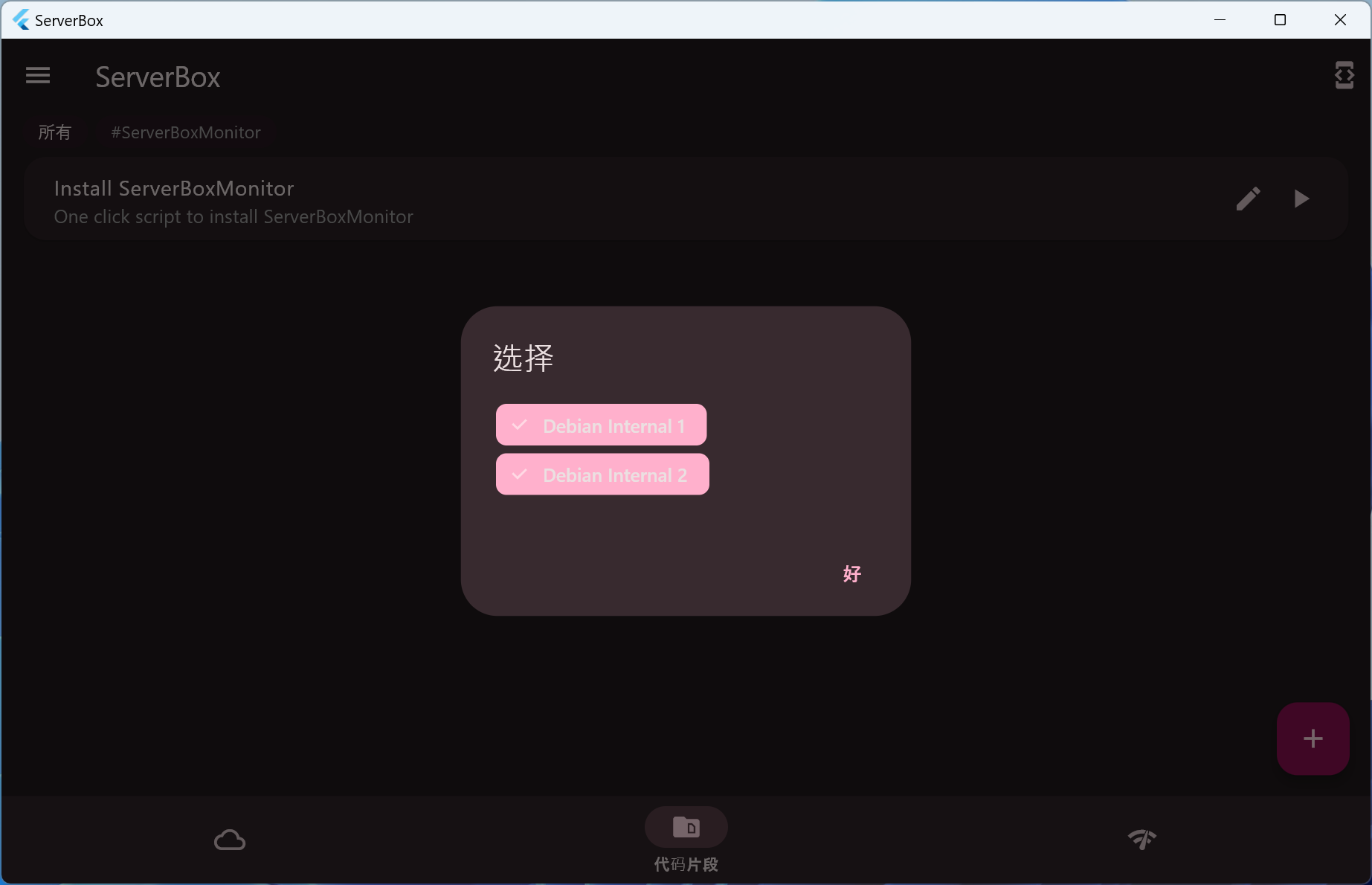Minimize the ServerBox window
The width and height of the screenshot is (1372, 885).
tap(1220, 20)
